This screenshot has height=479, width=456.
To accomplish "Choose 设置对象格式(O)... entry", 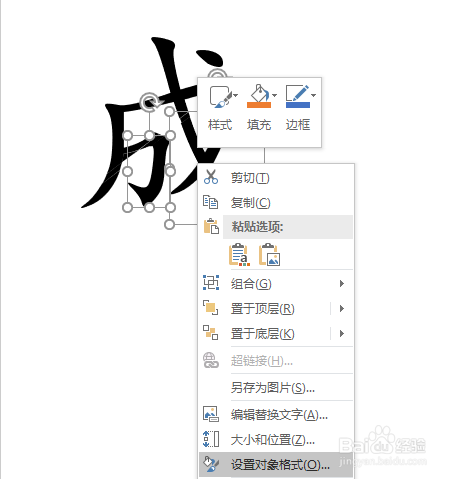I will 276,465.
